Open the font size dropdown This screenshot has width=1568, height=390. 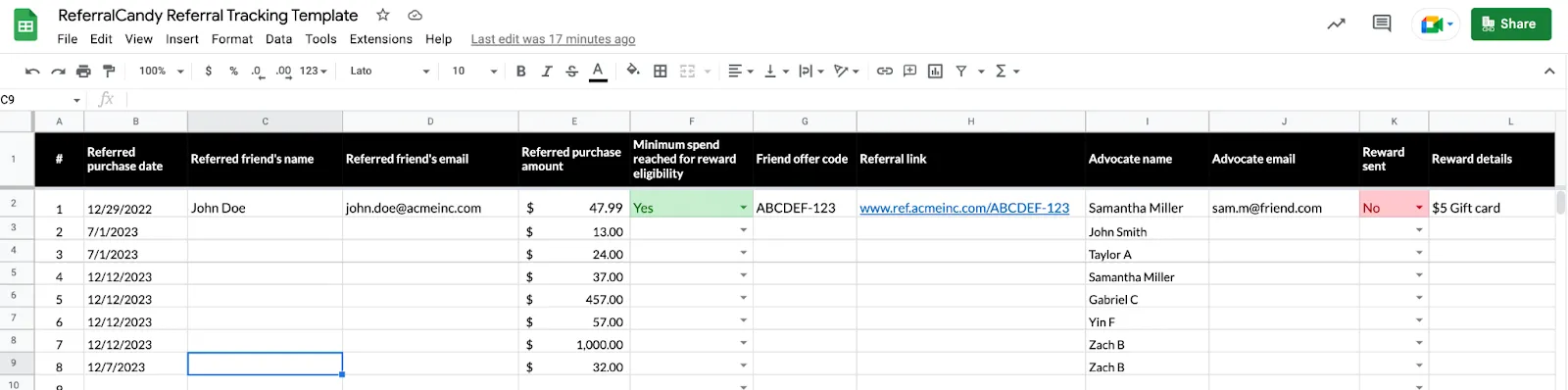click(x=475, y=71)
